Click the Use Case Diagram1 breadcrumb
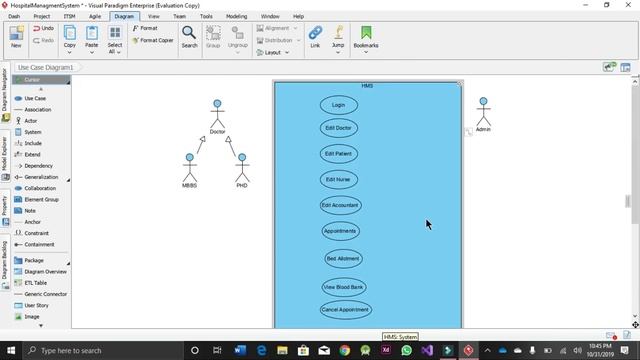 tap(46, 67)
